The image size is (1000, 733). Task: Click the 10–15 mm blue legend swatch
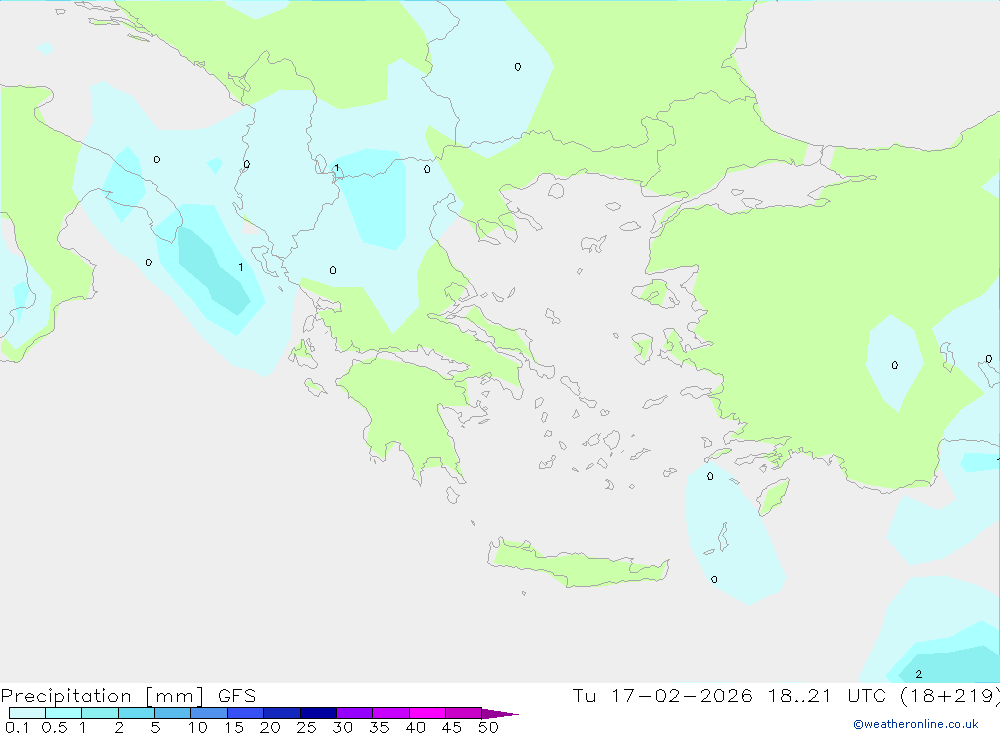coord(209,713)
